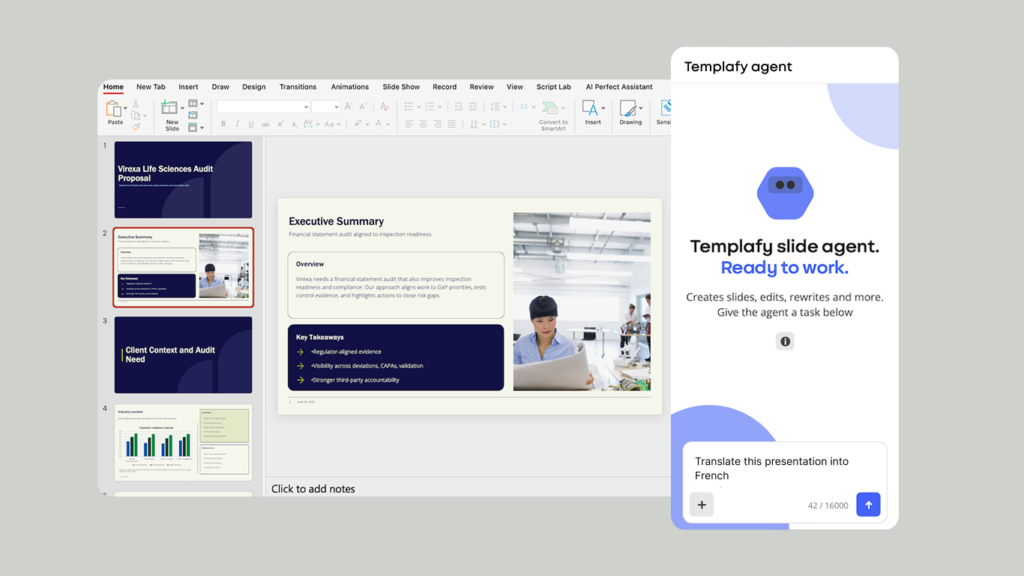Click the photo on the Executive Summary slide
The width and height of the screenshot is (1024, 576).
(x=582, y=301)
